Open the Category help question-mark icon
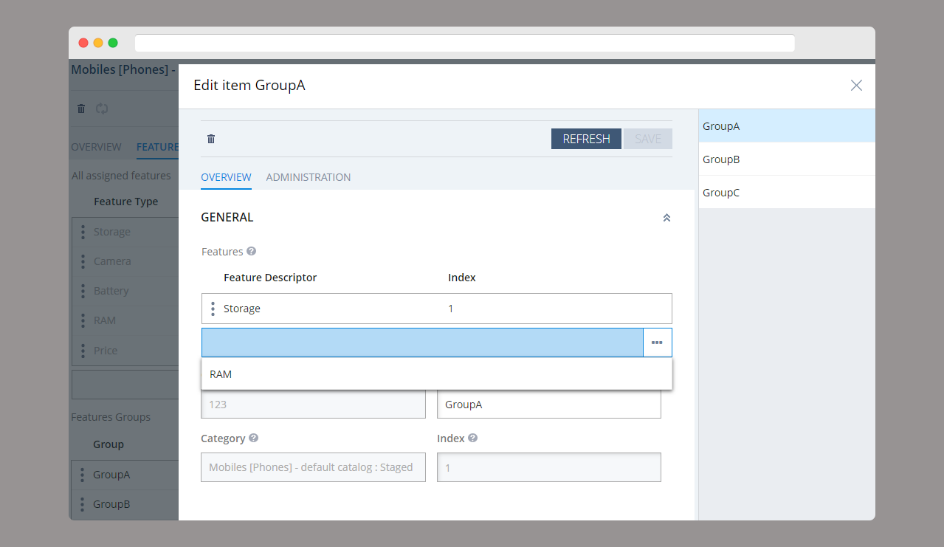Screen dimensions: 944x547 point(253,438)
